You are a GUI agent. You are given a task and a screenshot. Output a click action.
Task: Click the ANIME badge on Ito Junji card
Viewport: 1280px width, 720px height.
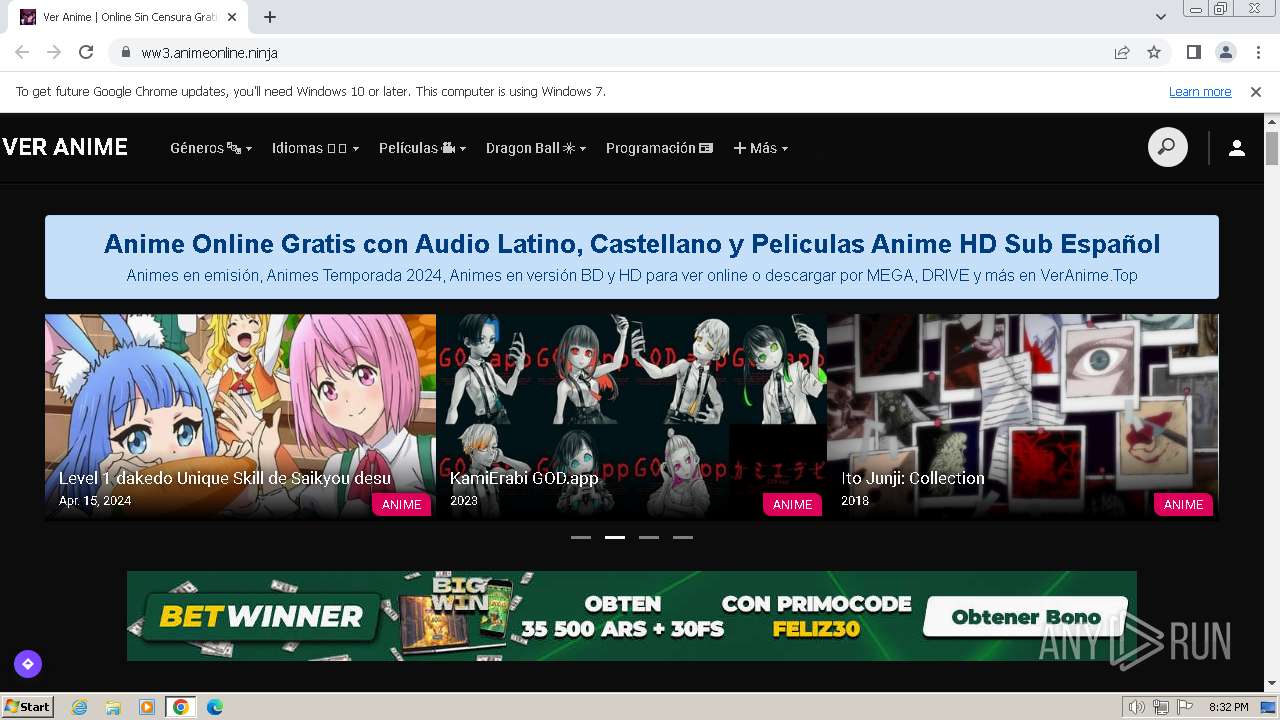(x=1184, y=504)
